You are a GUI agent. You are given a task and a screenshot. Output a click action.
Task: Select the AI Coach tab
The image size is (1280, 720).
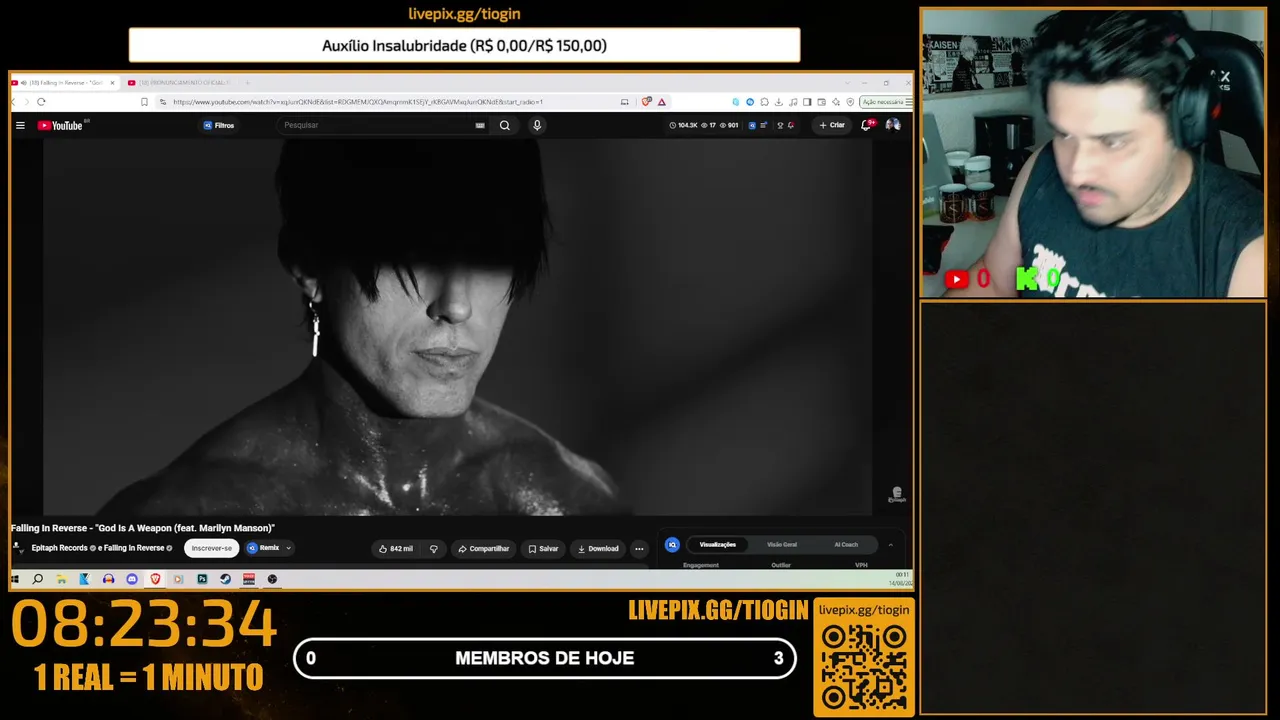[846, 545]
